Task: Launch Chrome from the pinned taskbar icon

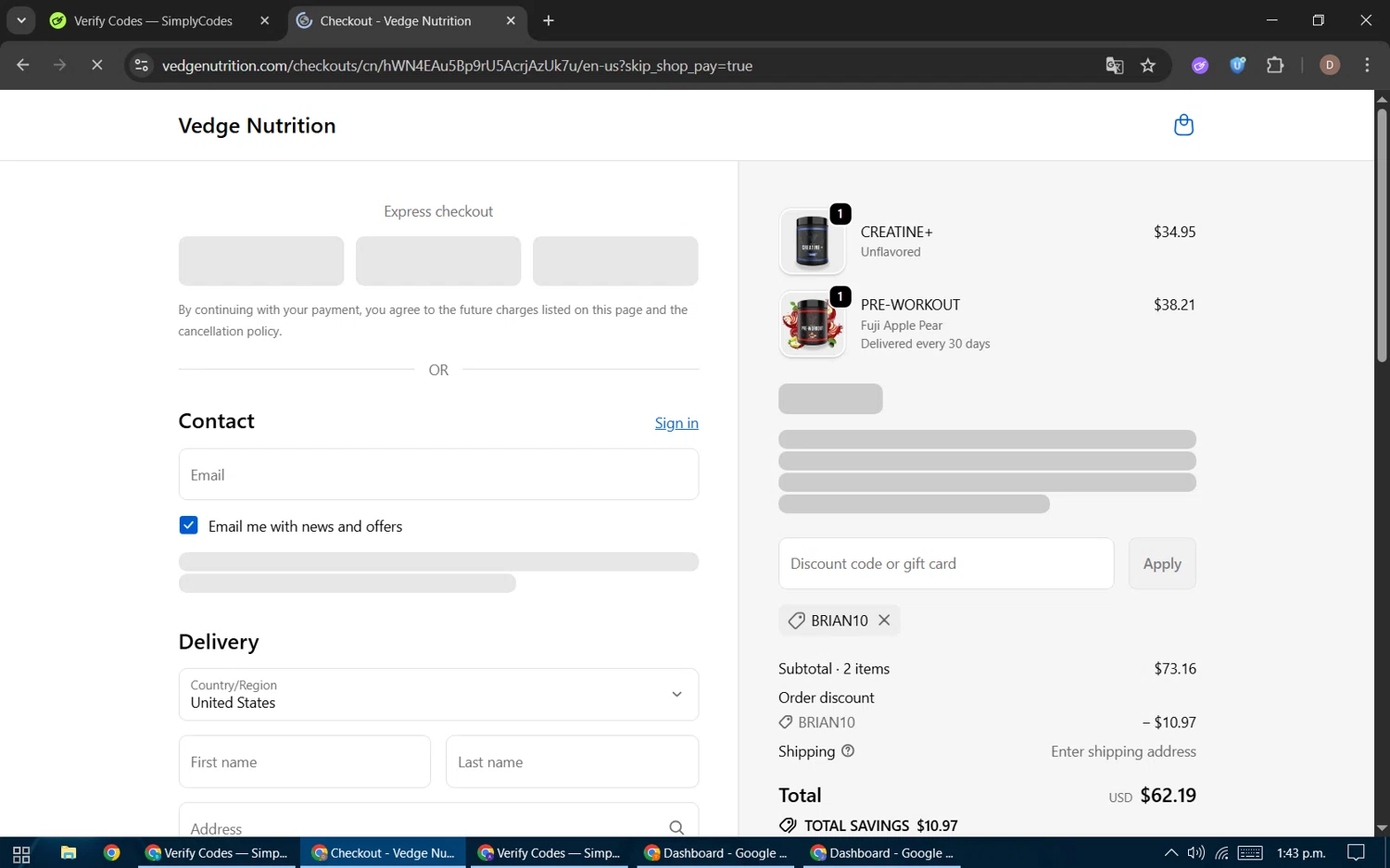Action: pyautogui.click(x=111, y=853)
